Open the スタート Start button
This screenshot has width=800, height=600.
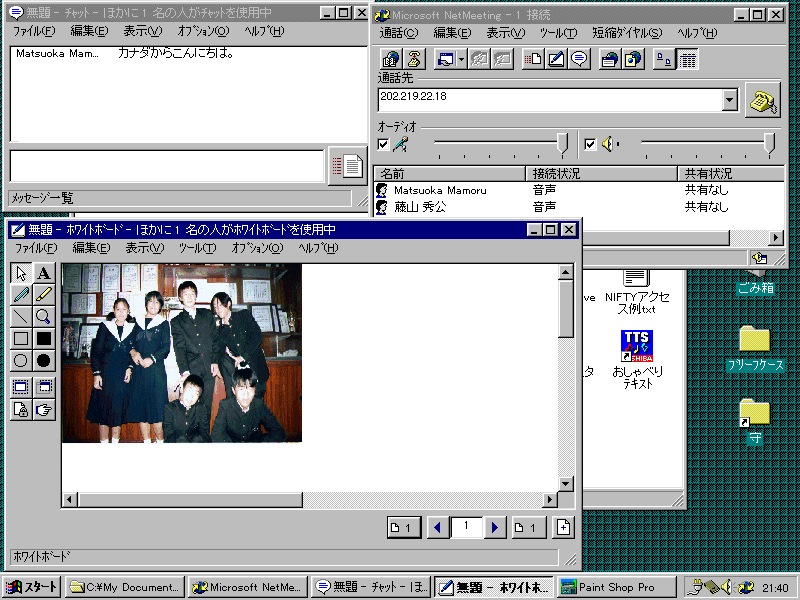pyautogui.click(x=32, y=587)
